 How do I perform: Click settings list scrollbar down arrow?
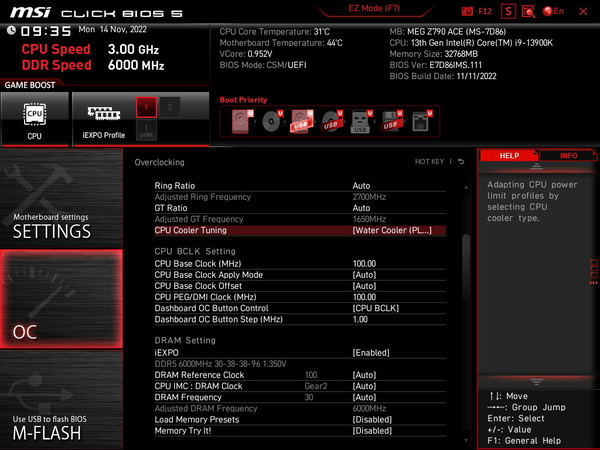coord(466,441)
